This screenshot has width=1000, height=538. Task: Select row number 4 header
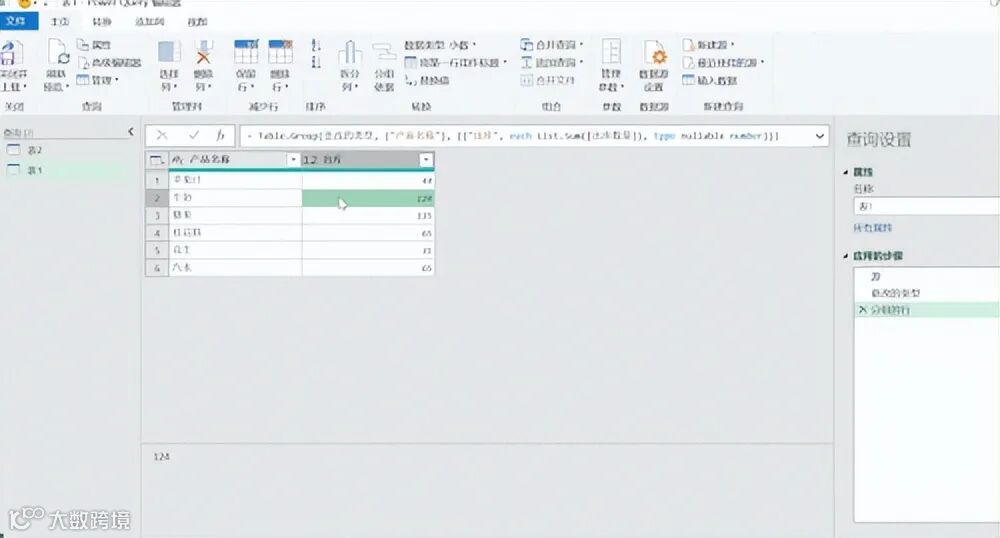(x=157, y=233)
